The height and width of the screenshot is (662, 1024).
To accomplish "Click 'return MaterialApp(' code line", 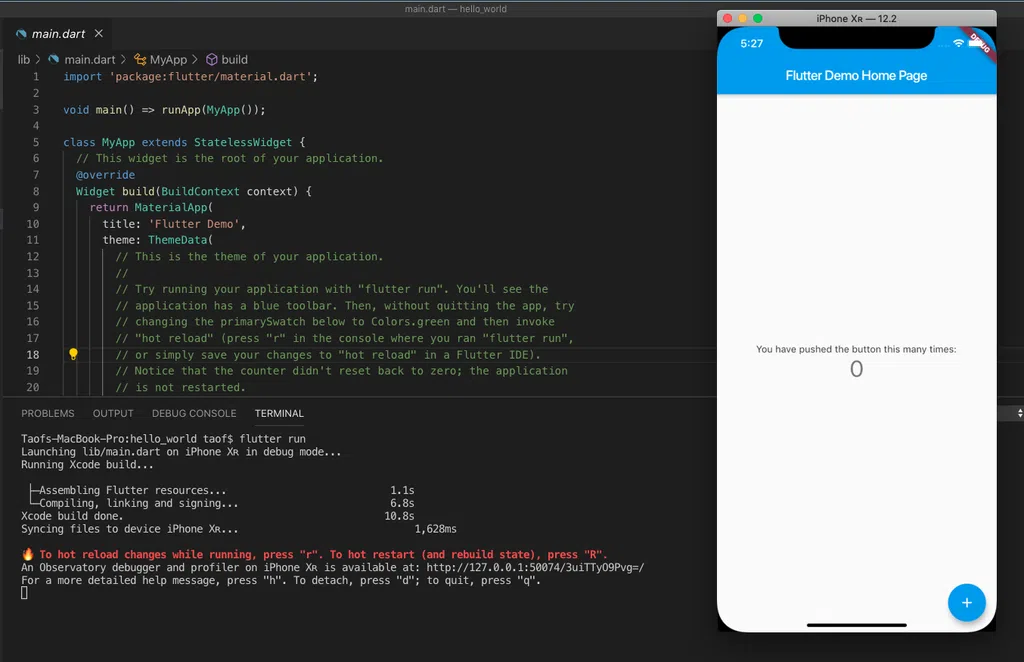I will click(x=152, y=207).
